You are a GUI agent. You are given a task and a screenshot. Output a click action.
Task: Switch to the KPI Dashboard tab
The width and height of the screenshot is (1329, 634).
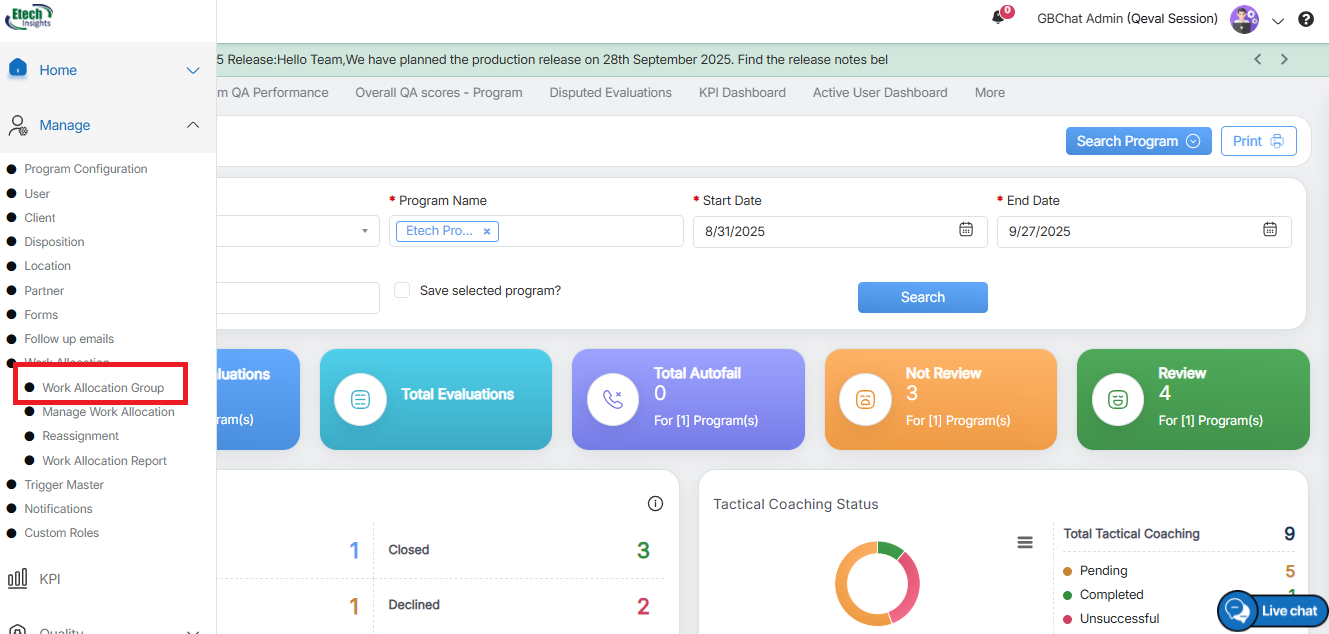(742, 92)
